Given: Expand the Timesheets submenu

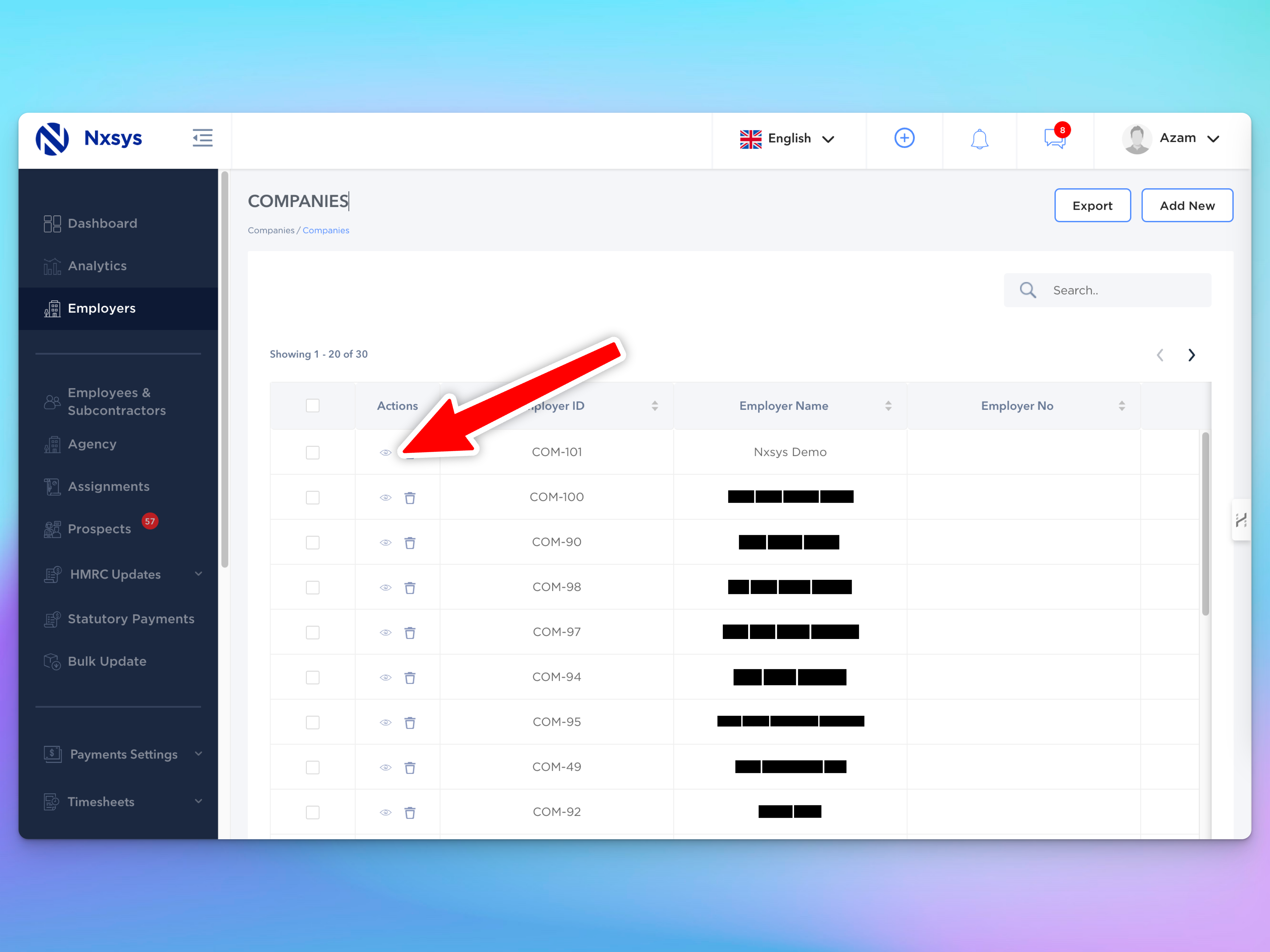Looking at the screenshot, I should point(198,801).
